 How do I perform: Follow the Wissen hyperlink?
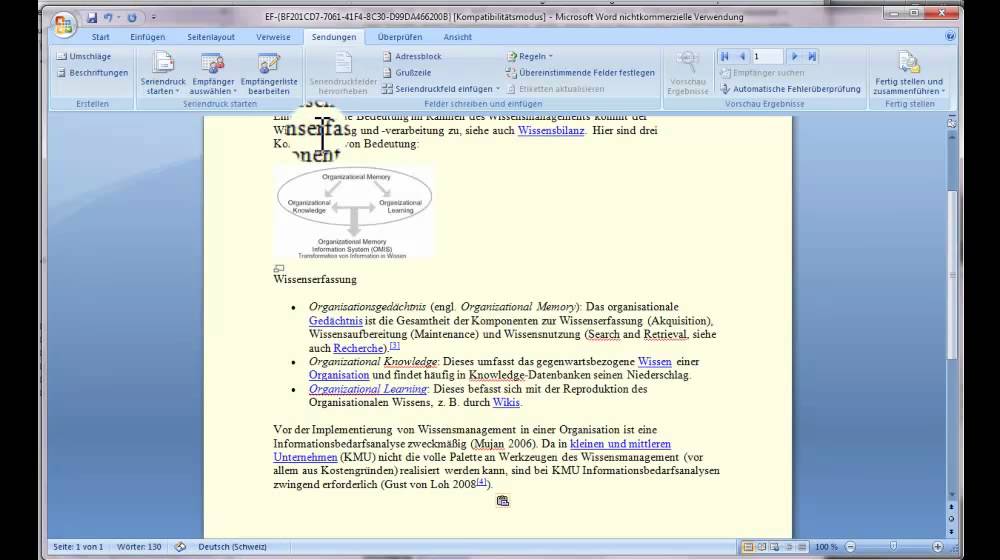point(654,362)
